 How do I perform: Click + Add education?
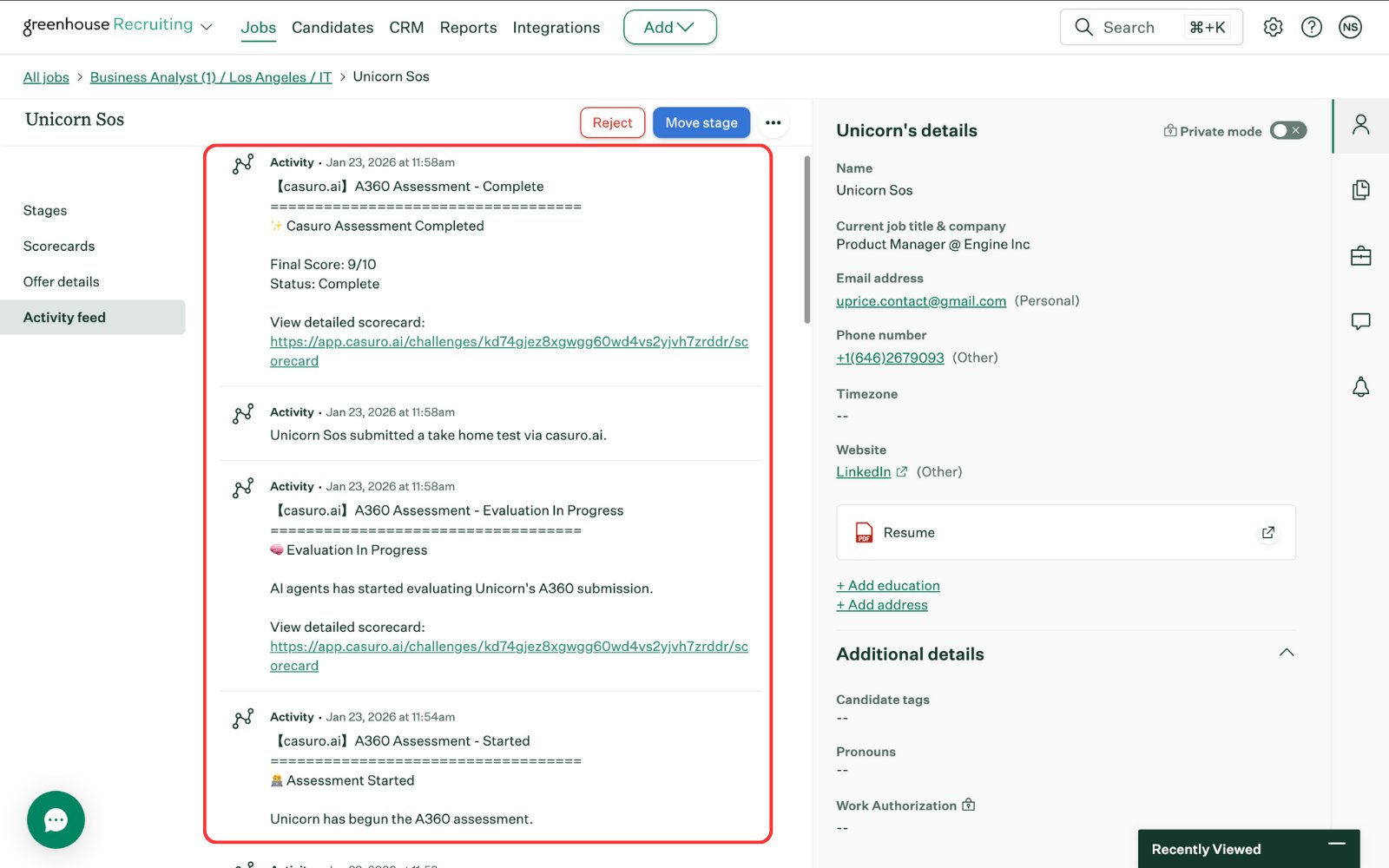[x=888, y=586]
